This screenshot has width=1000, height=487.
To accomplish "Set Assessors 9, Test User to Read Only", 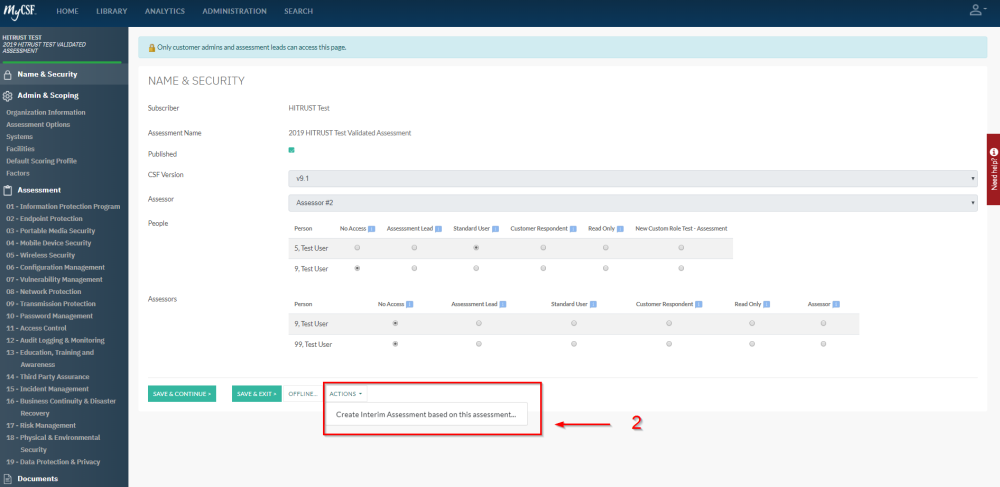I will tap(752, 324).
